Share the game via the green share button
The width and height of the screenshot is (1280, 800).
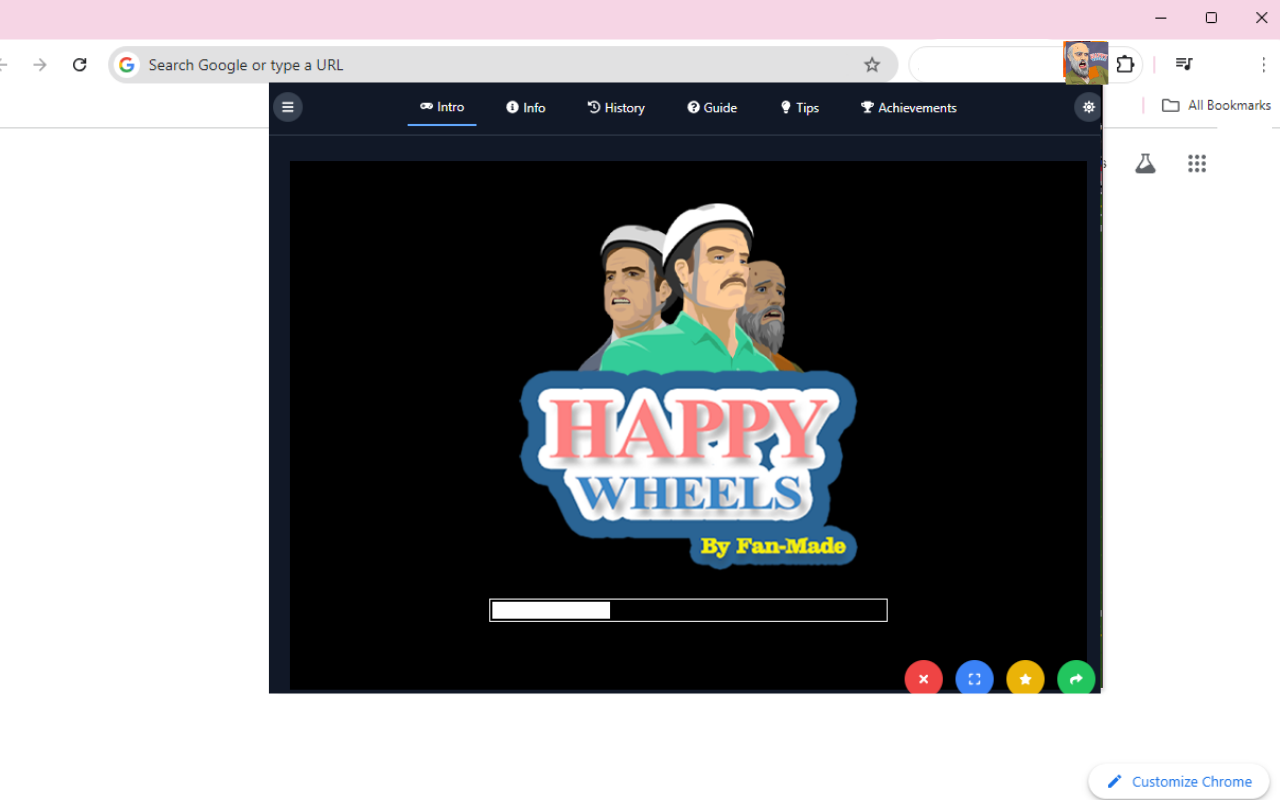[x=1076, y=678]
